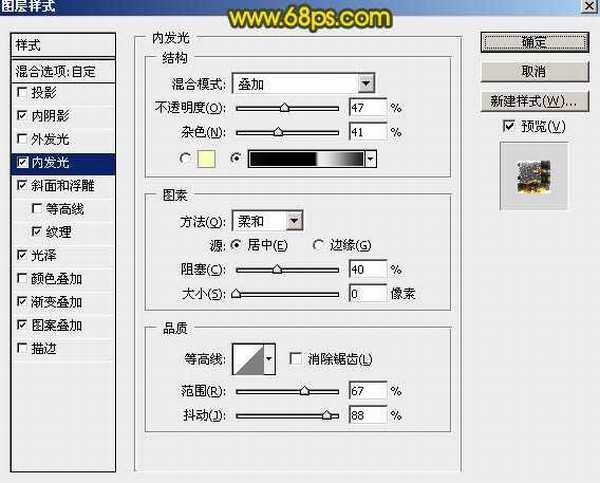Screen dimensions: 600x483
Task: Click the 确定 OK button
Action: tap(533, 42)
